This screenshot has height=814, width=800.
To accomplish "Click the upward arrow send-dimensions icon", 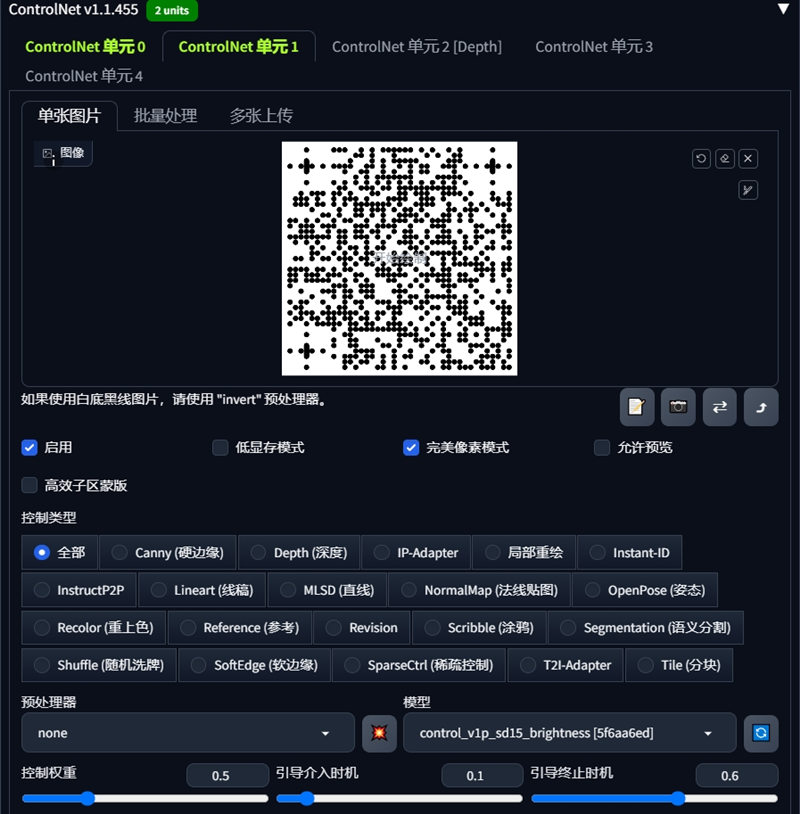I will [761, 407].
